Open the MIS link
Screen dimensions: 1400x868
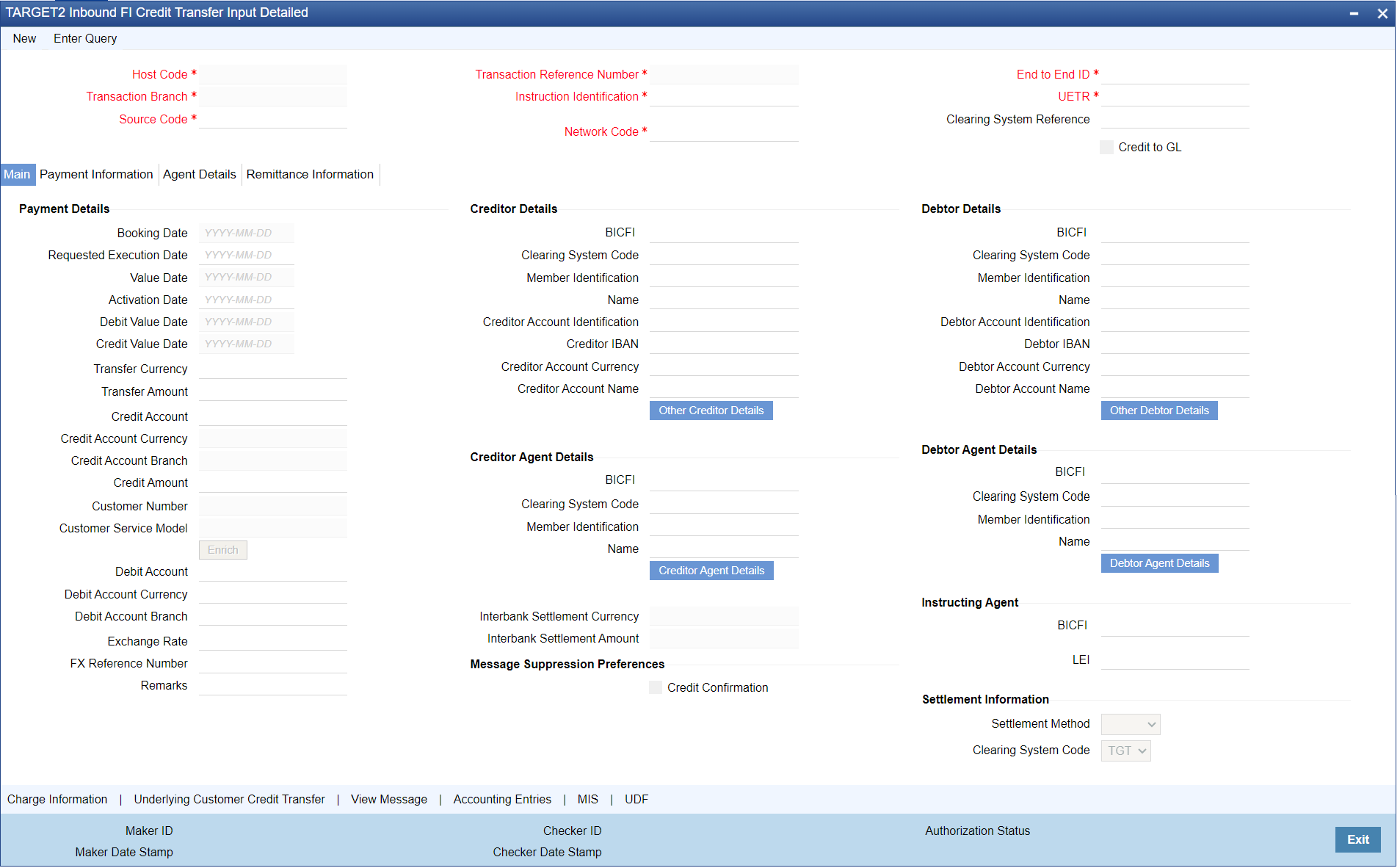(x=588, y=799)
